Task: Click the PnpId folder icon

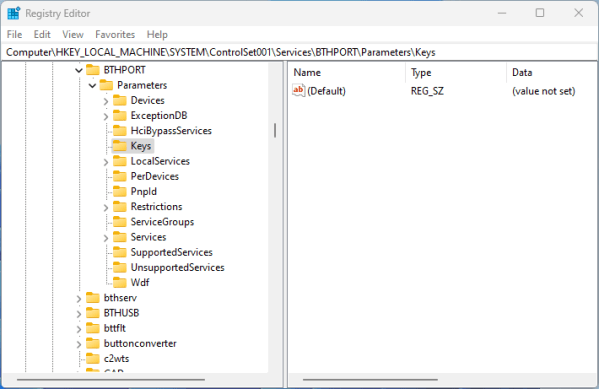Action: (120, 191)
